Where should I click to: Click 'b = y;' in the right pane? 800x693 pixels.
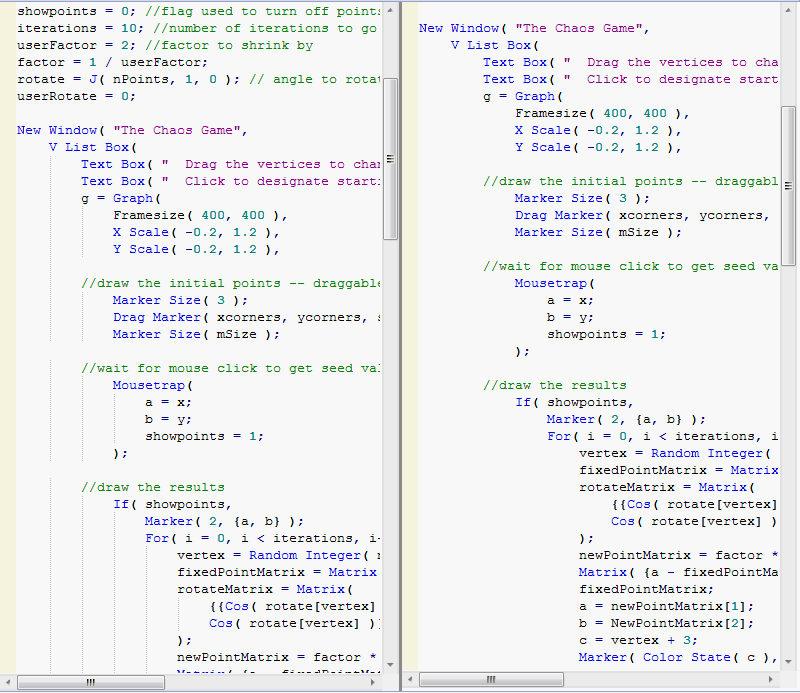[x=570, y=317]
